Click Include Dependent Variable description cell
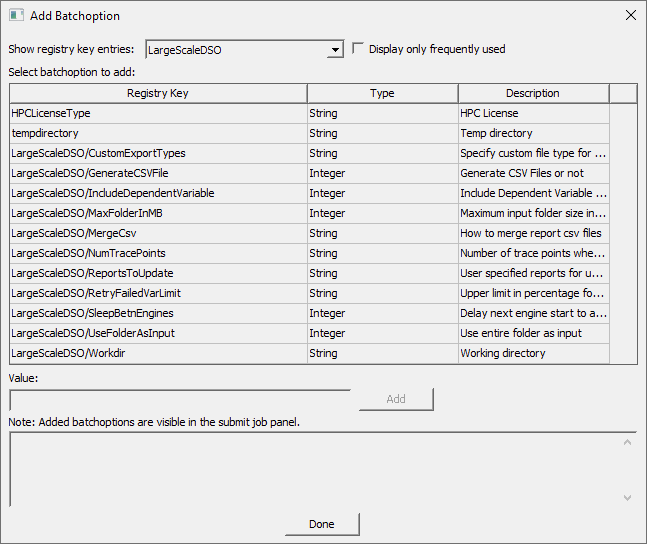647x544 pixels. pyautogui.click(x=534, y=193)
